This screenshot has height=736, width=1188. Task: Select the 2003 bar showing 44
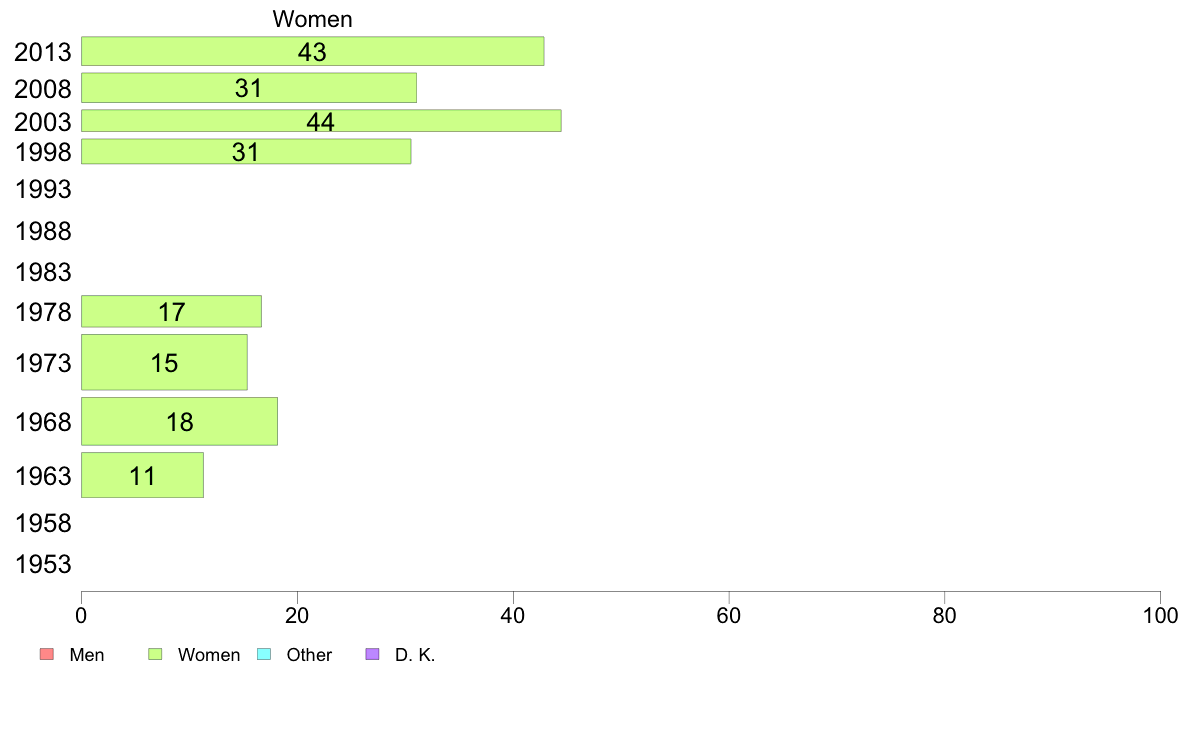tap(321, 121)
